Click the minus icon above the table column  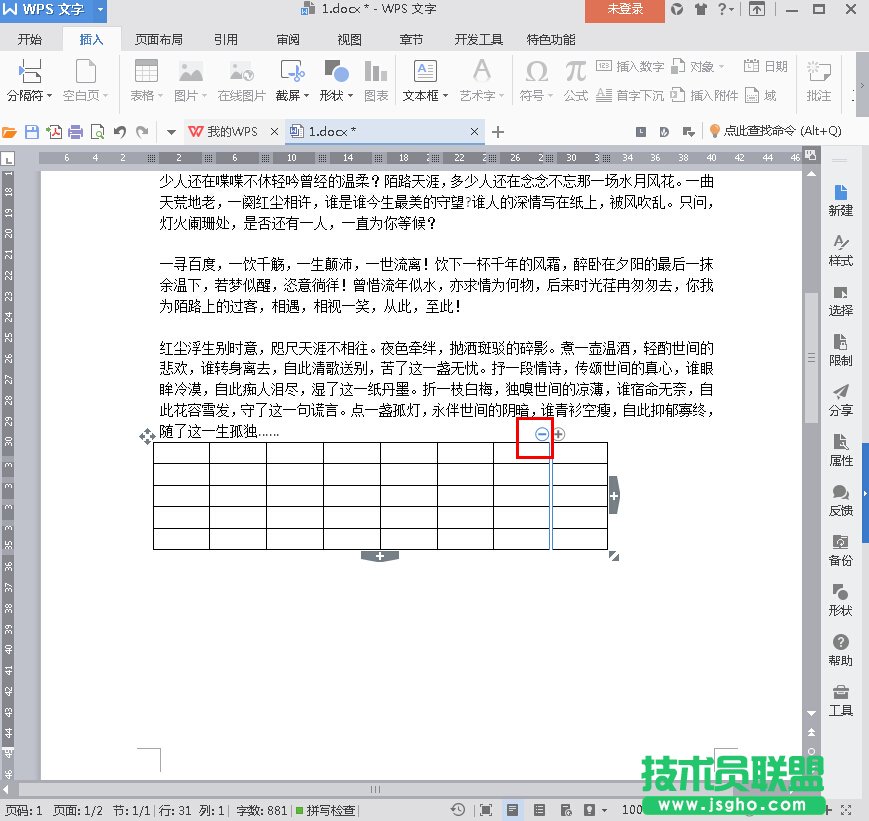click(542, 434)
